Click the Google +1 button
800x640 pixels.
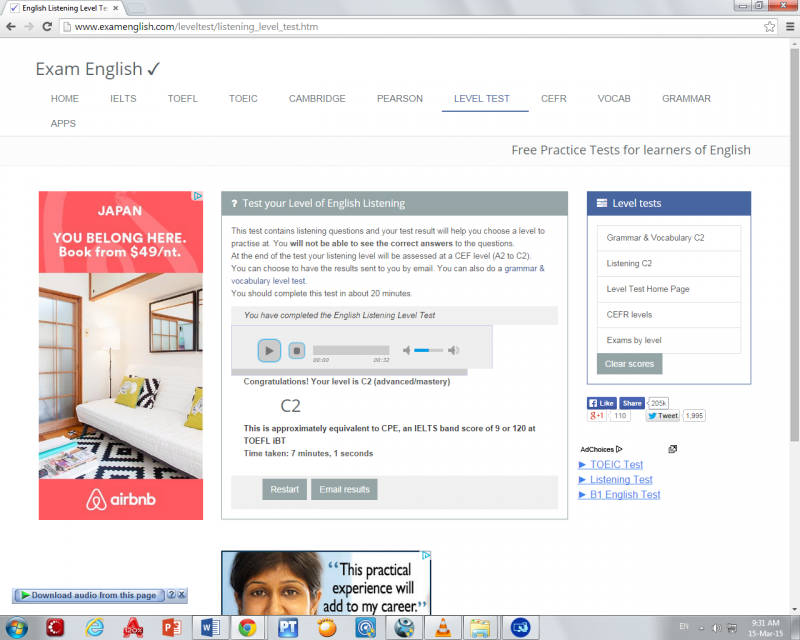[x=597, y=415]
